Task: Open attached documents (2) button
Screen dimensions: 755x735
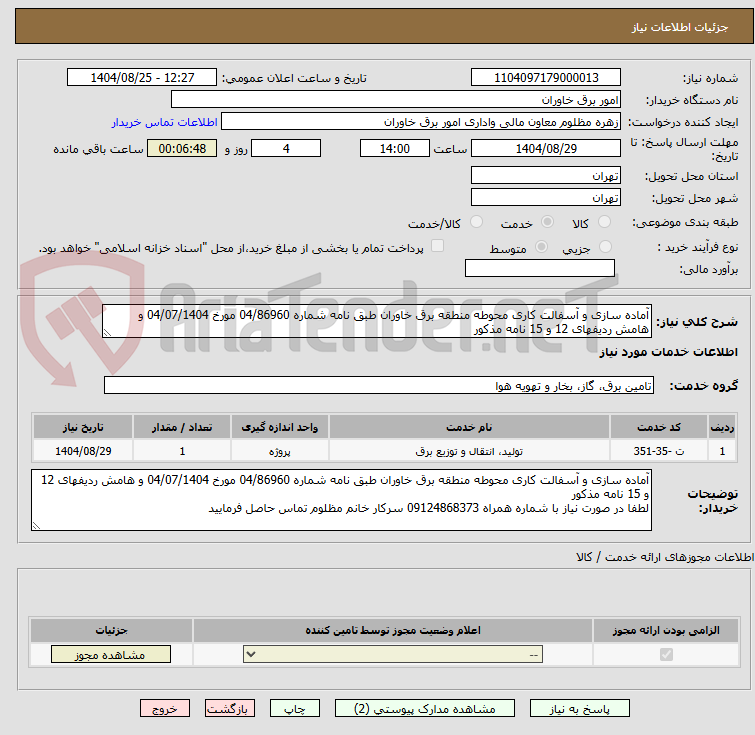Action: coord(425,709)
